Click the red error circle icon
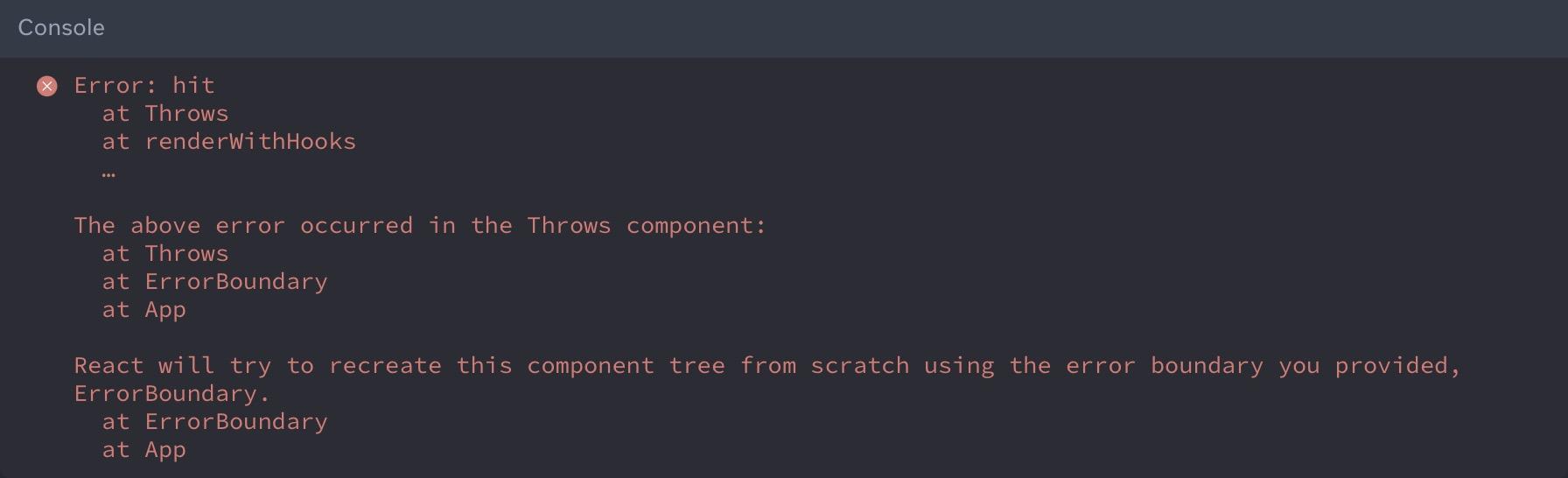 47,86
